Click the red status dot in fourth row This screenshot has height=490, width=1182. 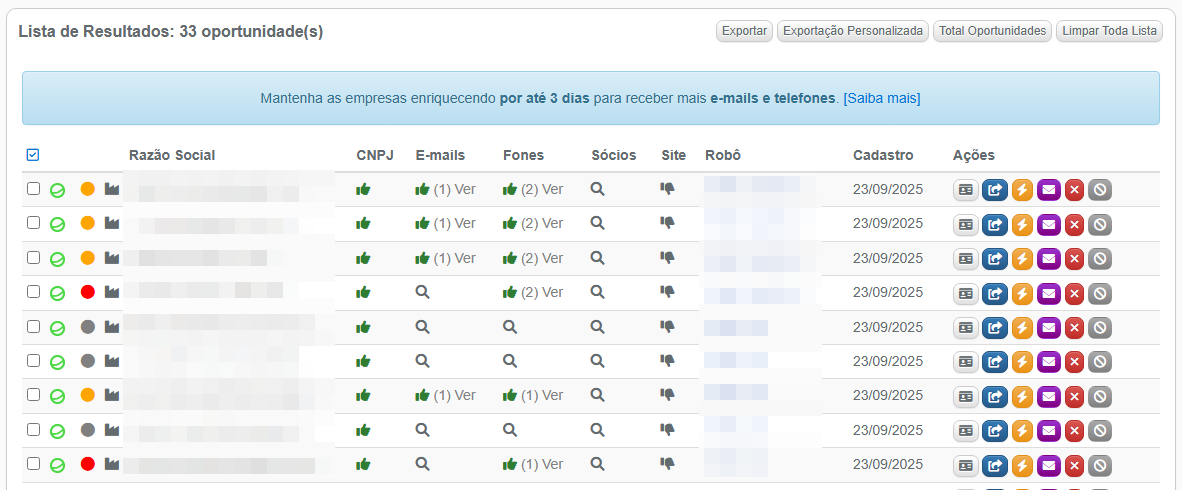[87, 292]
